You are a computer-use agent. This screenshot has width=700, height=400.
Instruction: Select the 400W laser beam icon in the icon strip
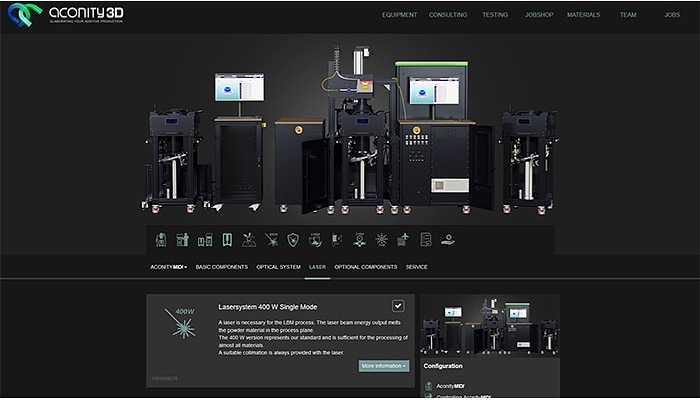(271, 240)
